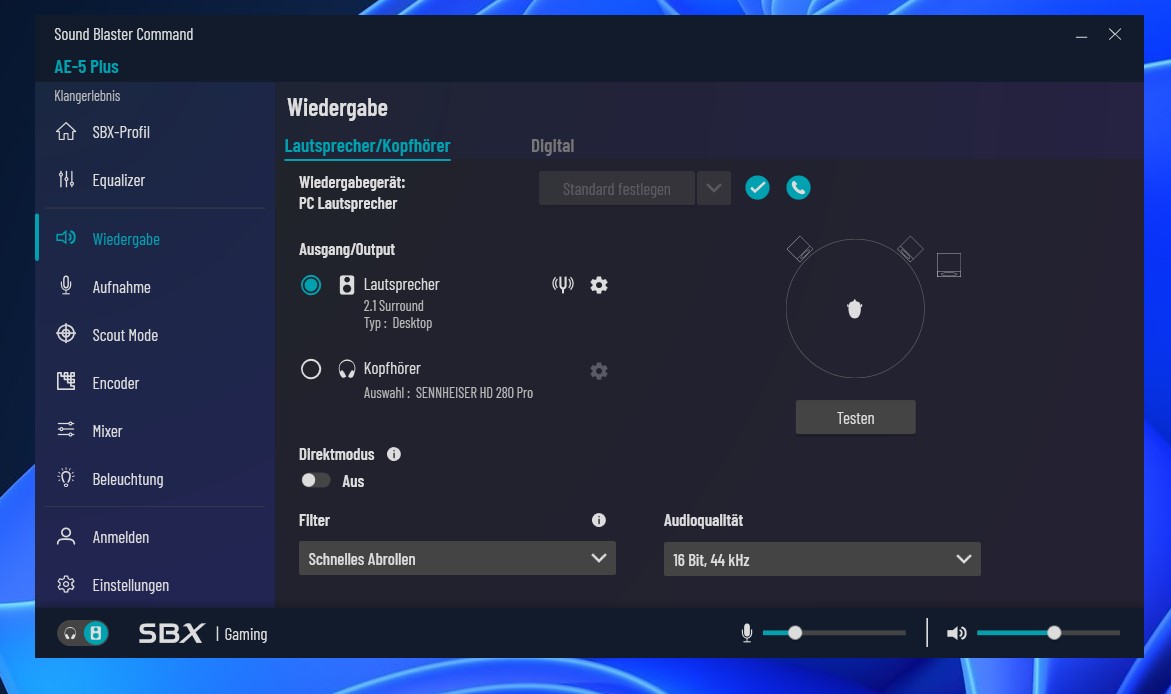
Task: Click the listener head in speaker circle
Action: (x=855, y=309)
